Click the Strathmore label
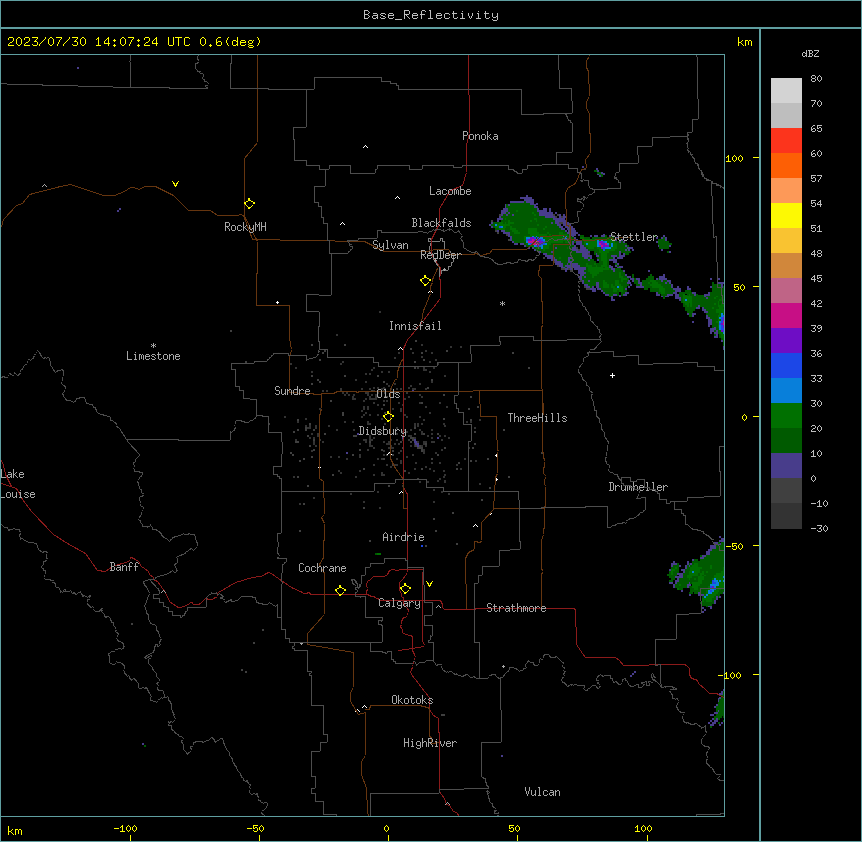862x842 pixels. tap(516, 608)
